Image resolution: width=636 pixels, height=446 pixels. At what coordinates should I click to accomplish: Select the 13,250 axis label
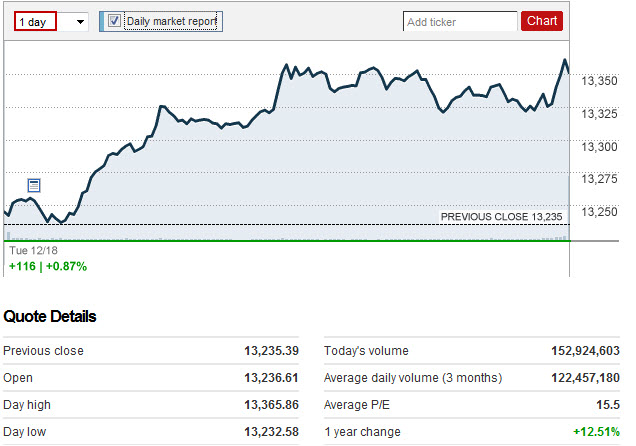[599, 212]
